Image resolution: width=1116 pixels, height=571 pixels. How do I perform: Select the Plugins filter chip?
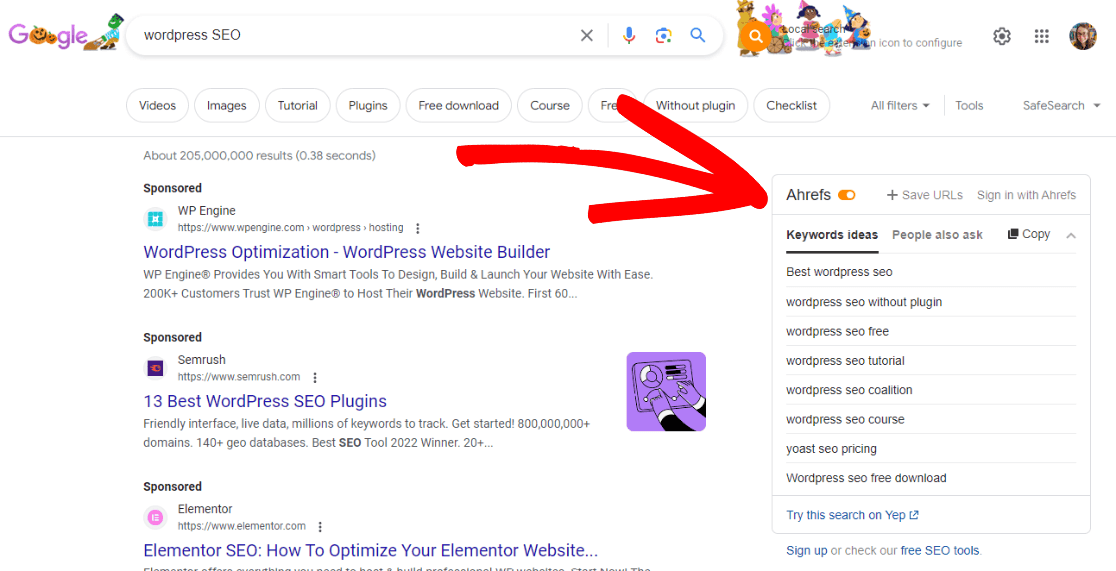[368, 105]
